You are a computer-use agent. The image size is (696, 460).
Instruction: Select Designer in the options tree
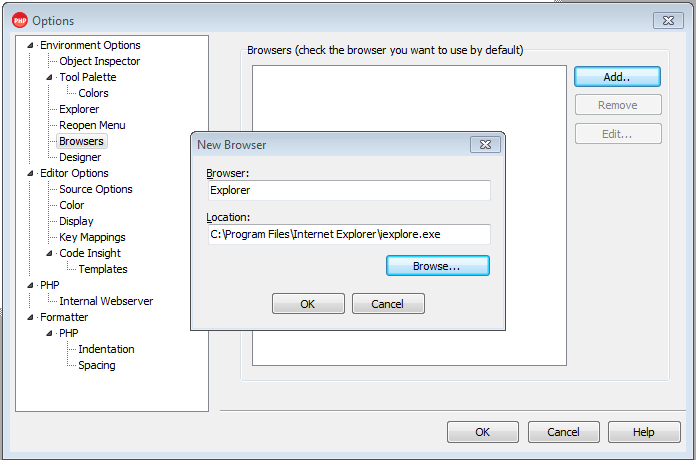pyautogui.click(x=80, y=157)
